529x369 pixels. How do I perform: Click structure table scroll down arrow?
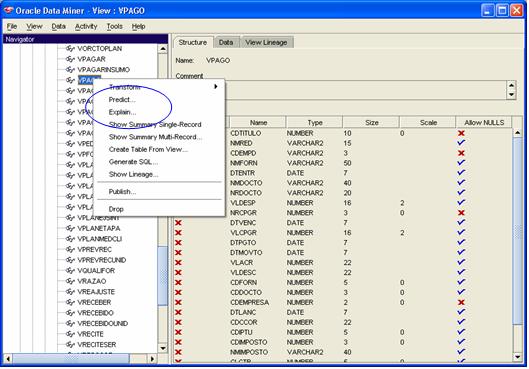click(x=518, y=357)
